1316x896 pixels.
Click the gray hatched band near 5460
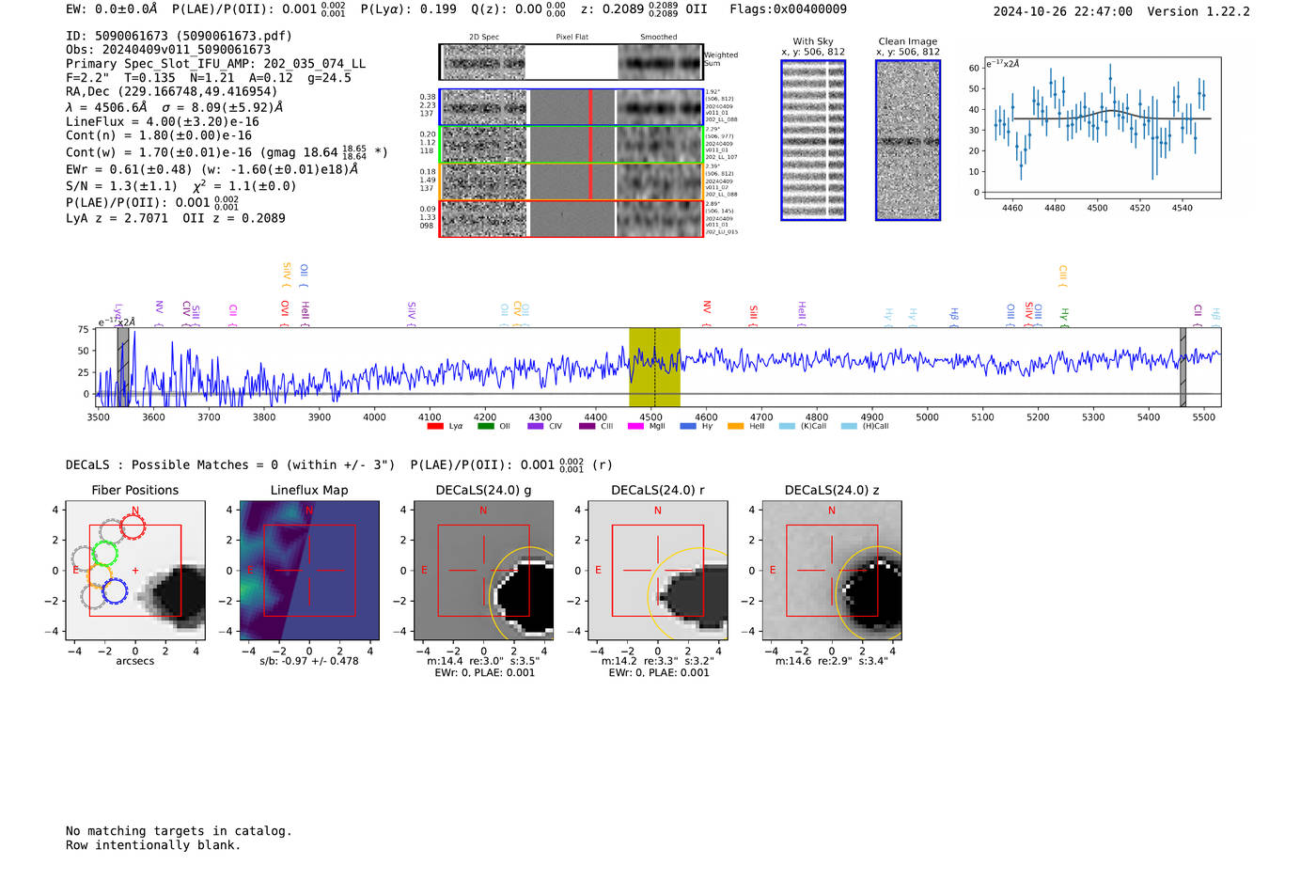click(1183, 368)
